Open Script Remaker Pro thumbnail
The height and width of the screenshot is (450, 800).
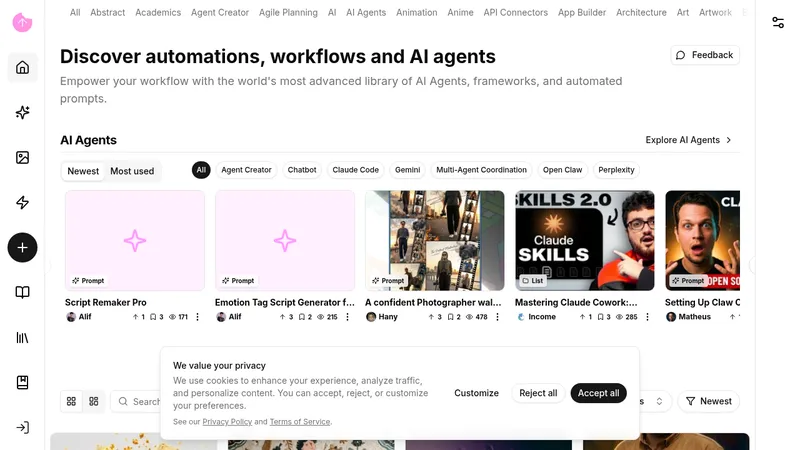pyautogui.click(x=135, y=241)
